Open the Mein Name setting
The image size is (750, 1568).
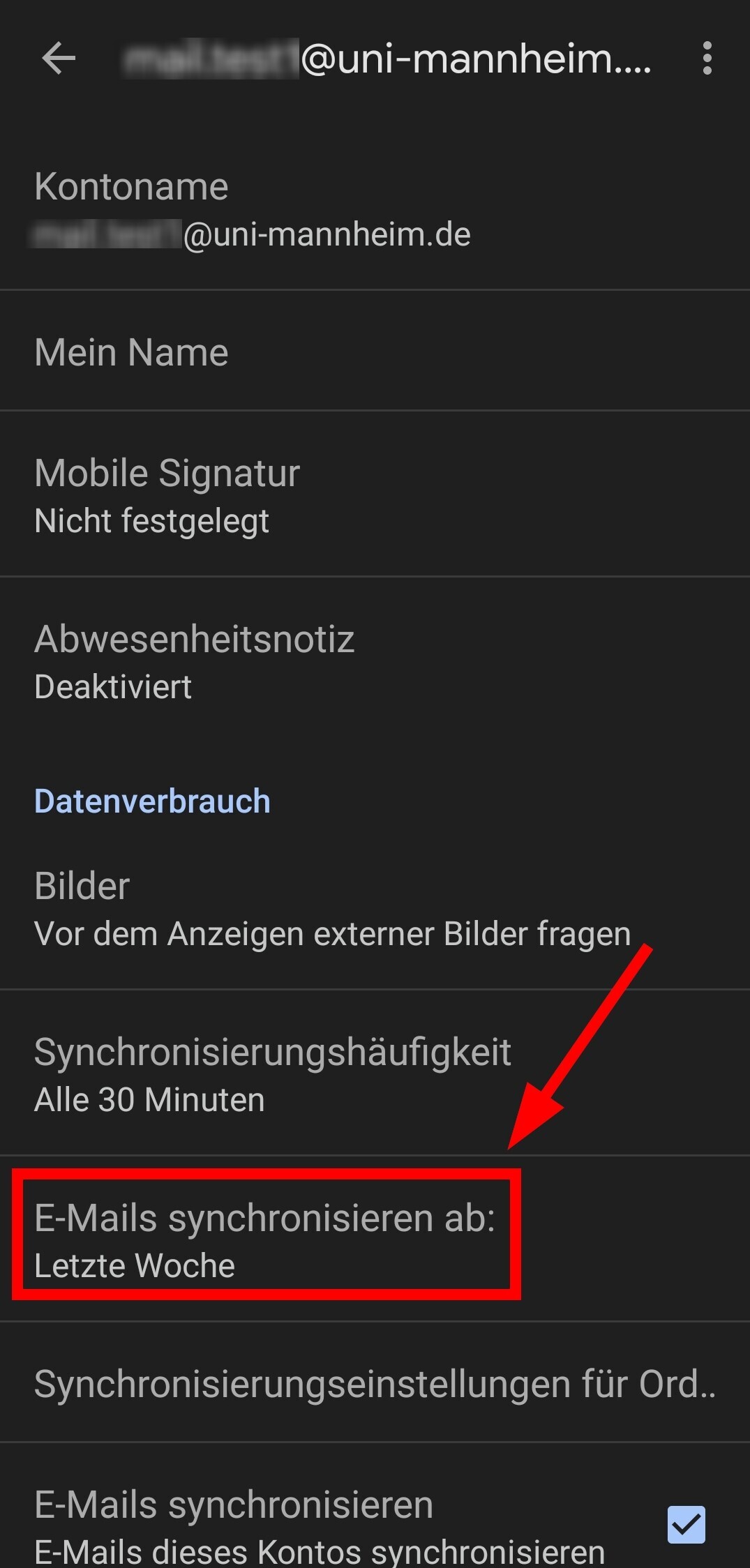coord(375,351)
